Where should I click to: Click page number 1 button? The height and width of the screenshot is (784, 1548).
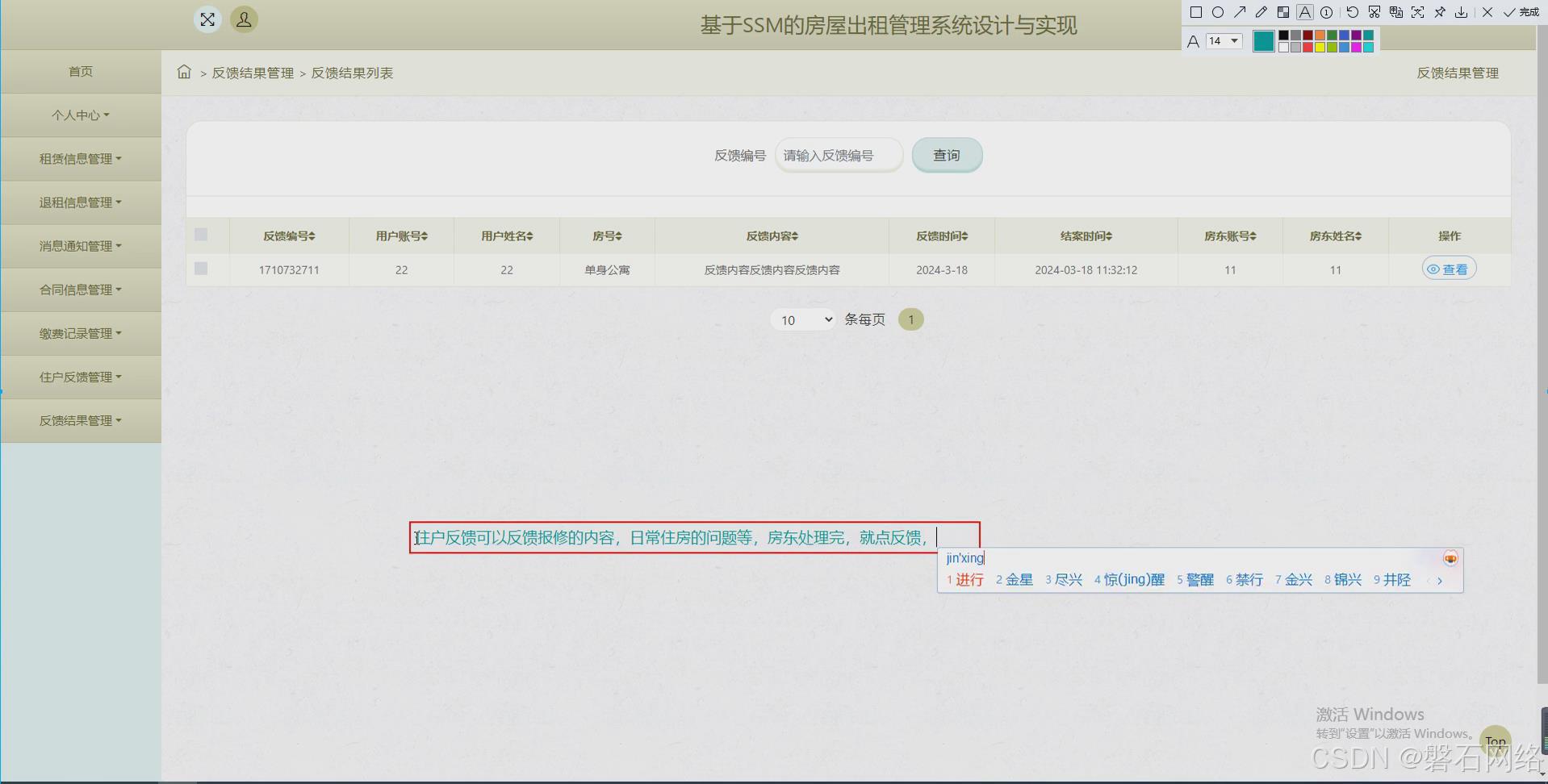pos(910,319)
